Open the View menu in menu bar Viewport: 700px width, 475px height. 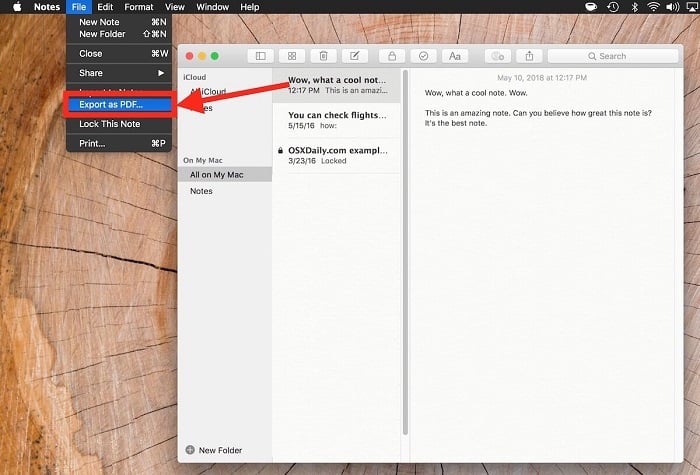click(175, 7)
